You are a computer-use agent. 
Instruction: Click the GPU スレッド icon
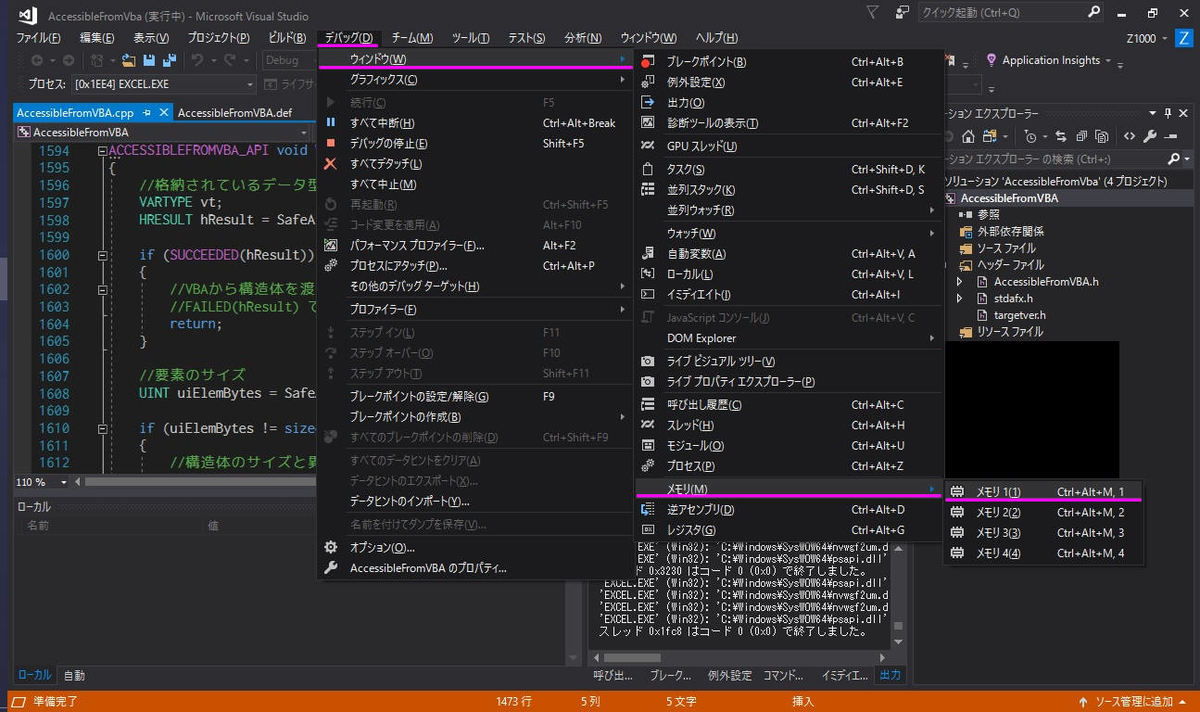click(647, 146)
